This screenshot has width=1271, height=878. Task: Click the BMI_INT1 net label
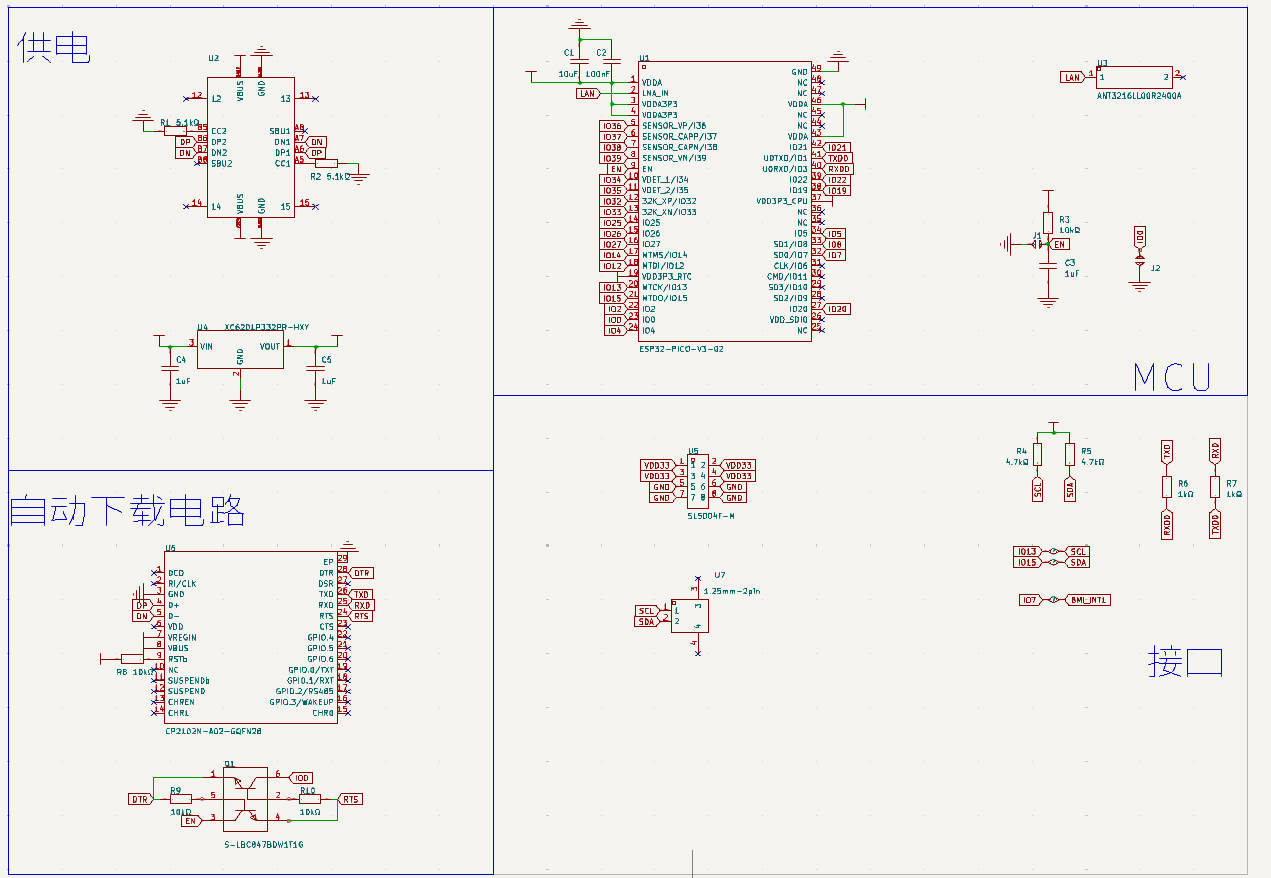[1089, 600]
